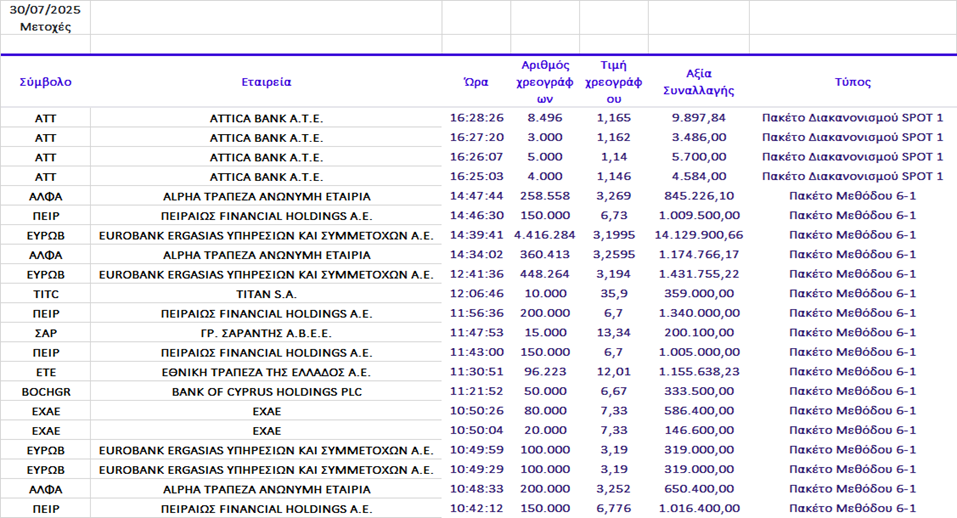Select the value 1.009.500,00
The image size is (957, 518).
pos(699,215)
